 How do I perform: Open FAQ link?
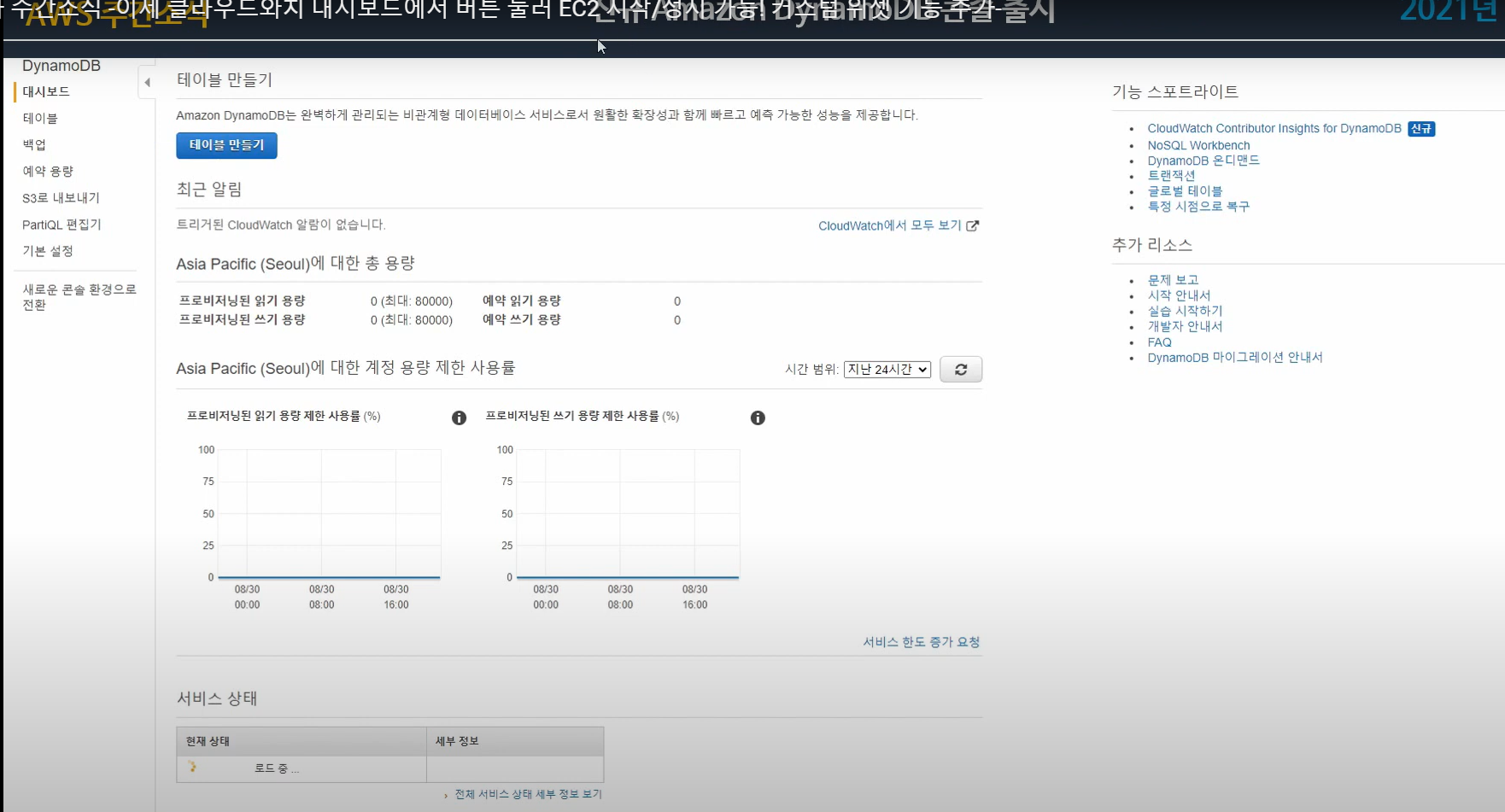[1159, 342]
